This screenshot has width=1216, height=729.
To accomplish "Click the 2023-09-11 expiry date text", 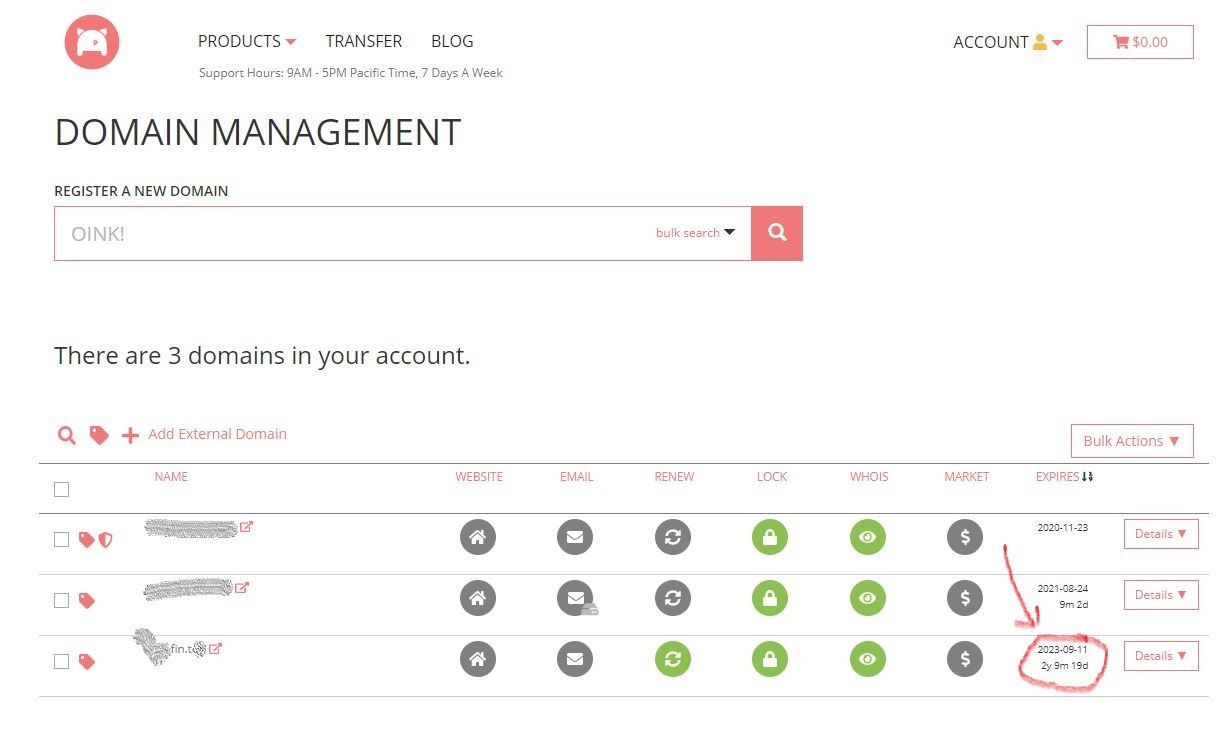I will click(1062, 650).
